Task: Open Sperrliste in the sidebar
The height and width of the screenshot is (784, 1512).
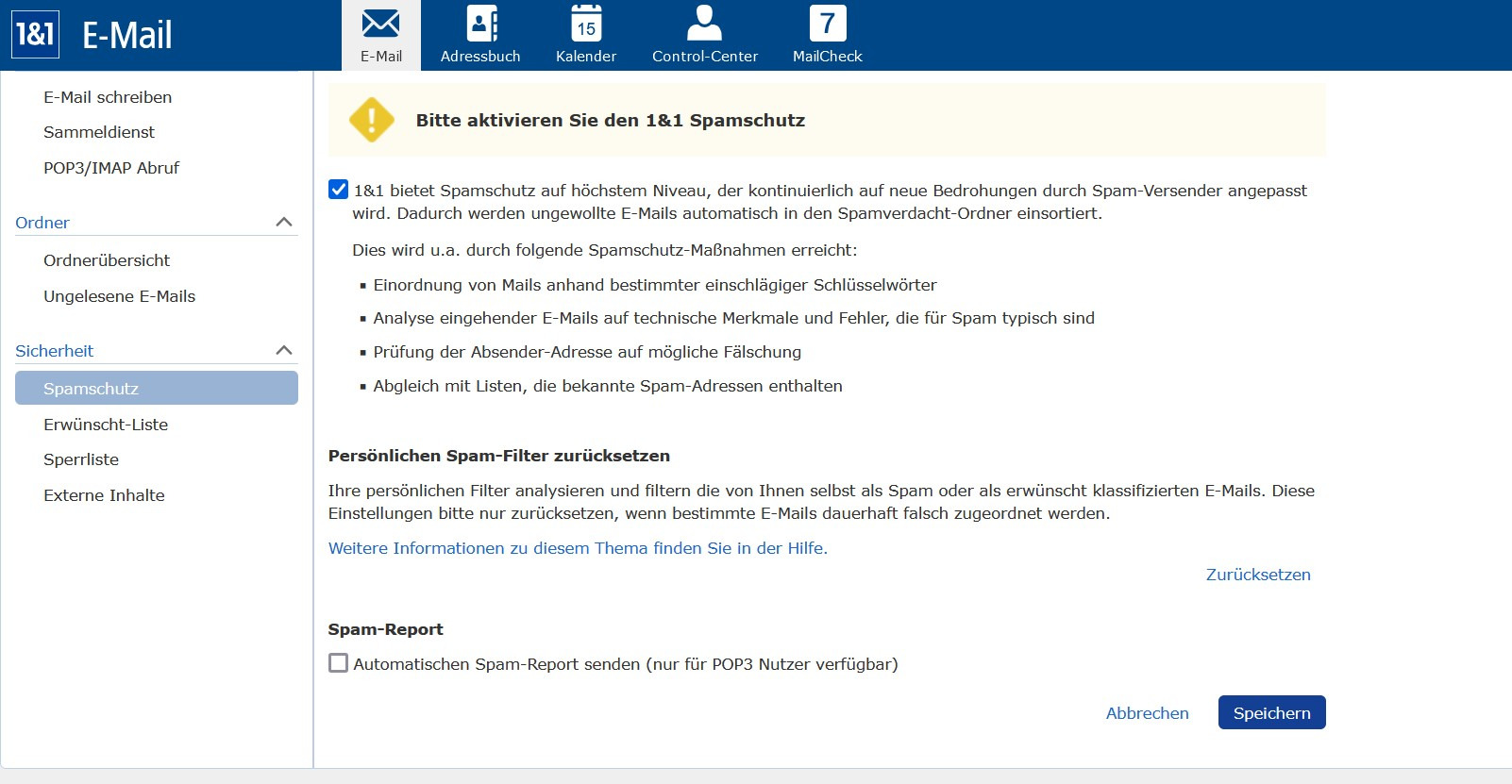Action: (81, 459)
